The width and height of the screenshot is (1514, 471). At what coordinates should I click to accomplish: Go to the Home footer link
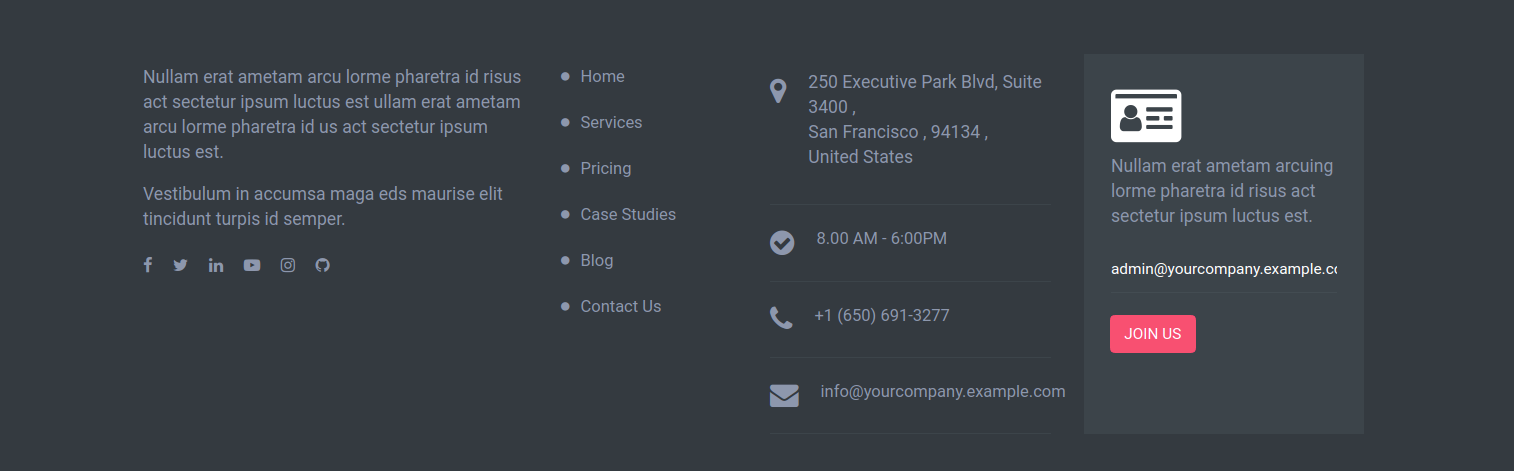point(602,76)
